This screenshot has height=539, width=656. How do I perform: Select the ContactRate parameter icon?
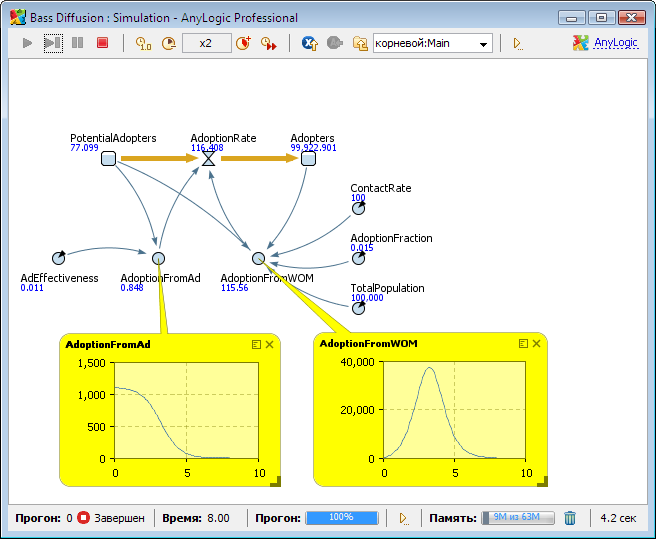coord(358,208)
